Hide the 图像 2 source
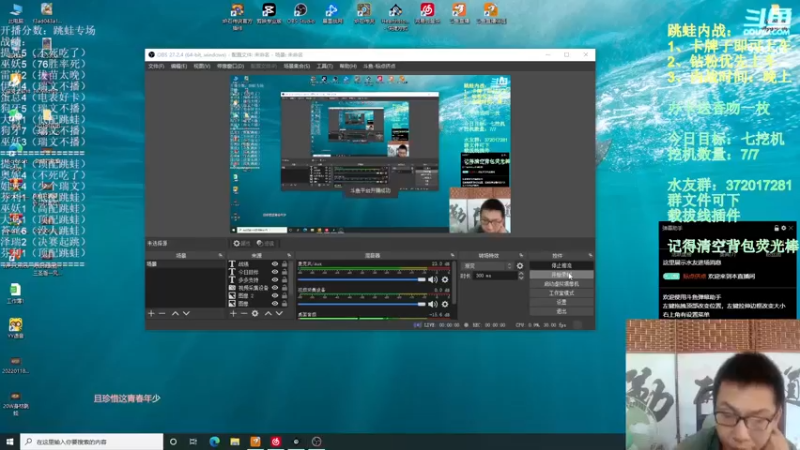This screenshot has height=450, width=800. [275, 295]
